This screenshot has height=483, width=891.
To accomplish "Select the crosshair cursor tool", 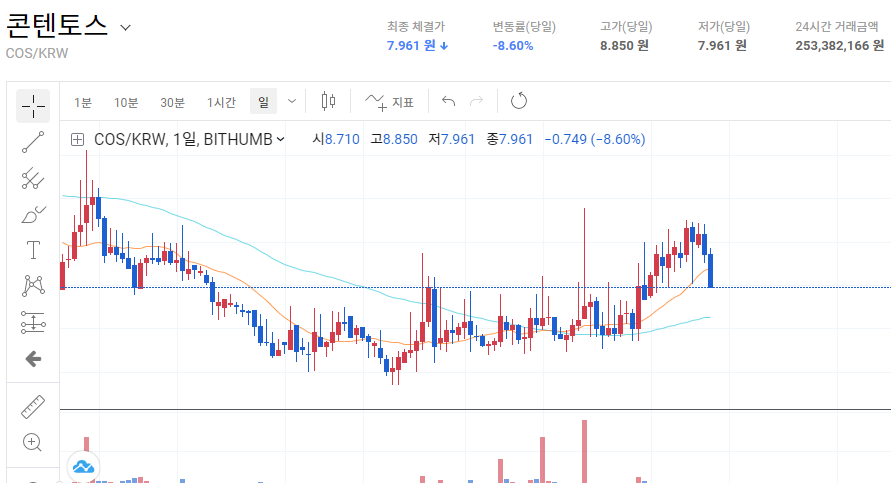I will click(x=33, y=106).
